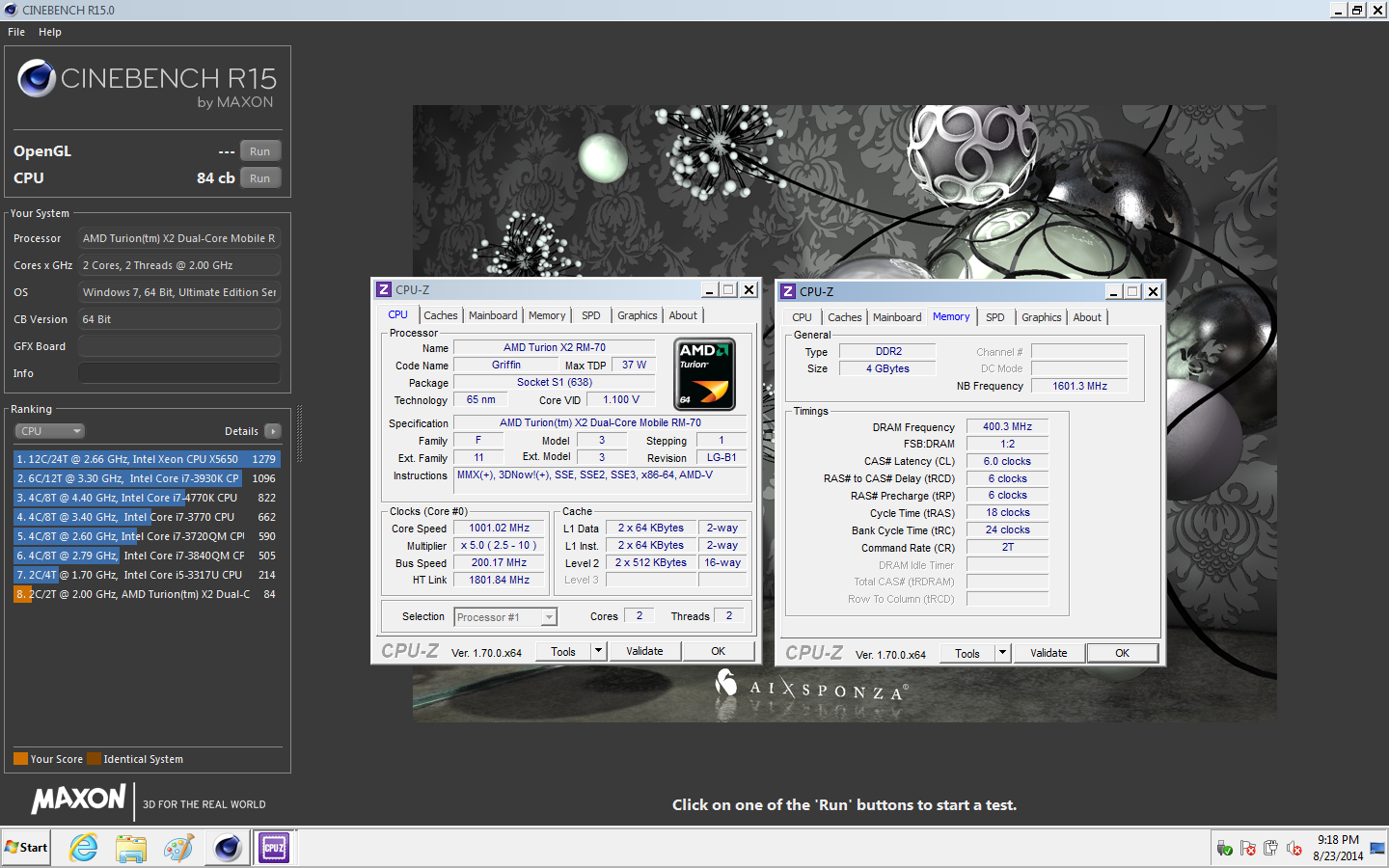Open Internet Explorer from the taskbar

pyautogui.click(x=84, y=848)
